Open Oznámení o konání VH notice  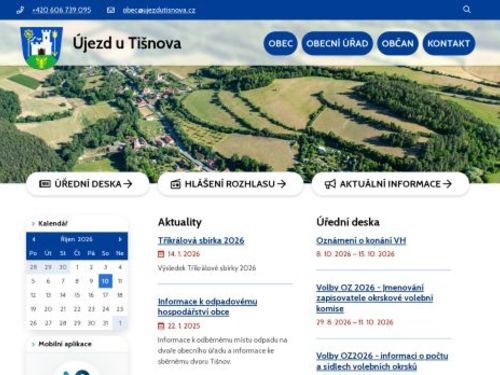(361, 241)
